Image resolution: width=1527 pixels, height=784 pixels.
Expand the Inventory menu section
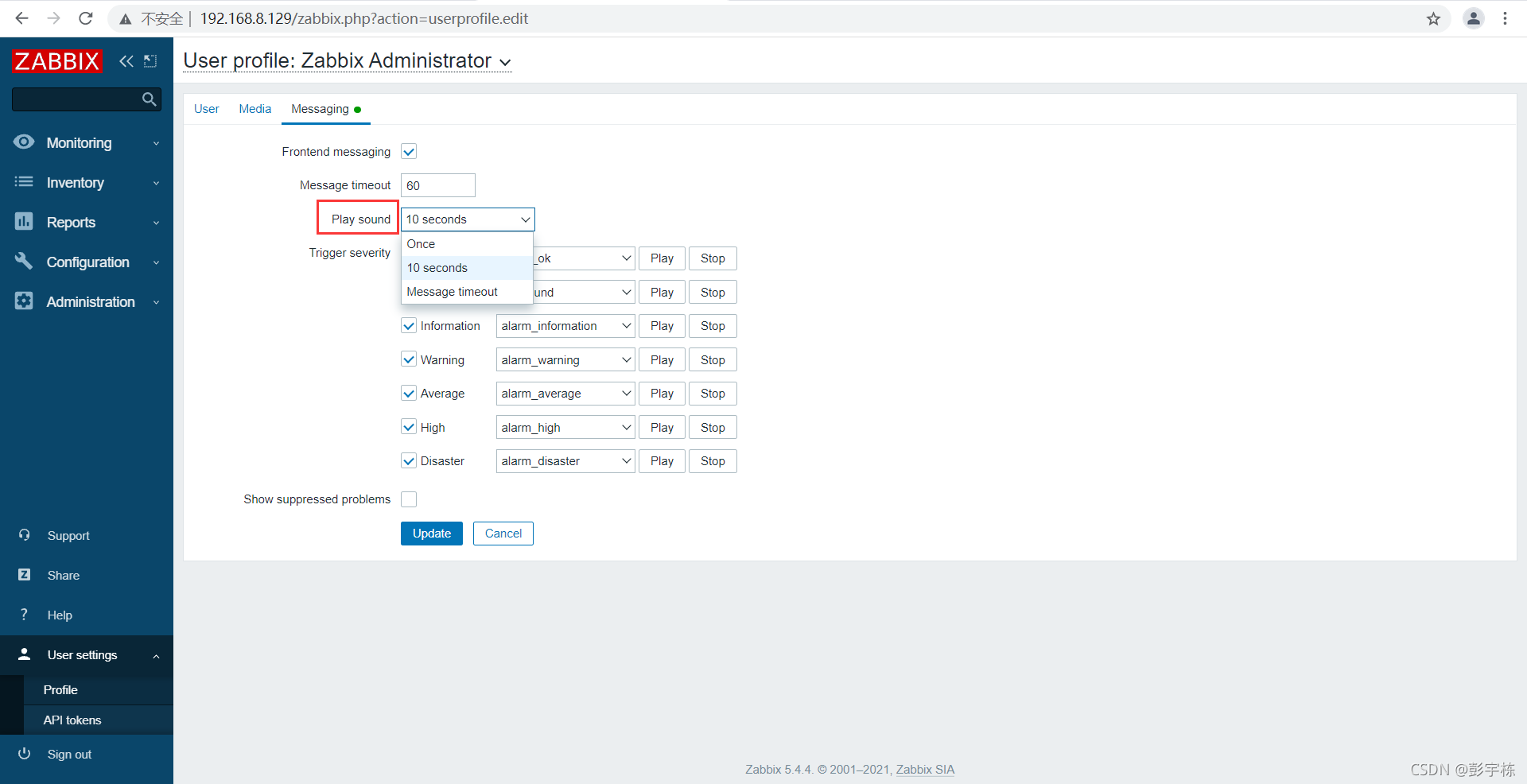(x=87, y=182)
